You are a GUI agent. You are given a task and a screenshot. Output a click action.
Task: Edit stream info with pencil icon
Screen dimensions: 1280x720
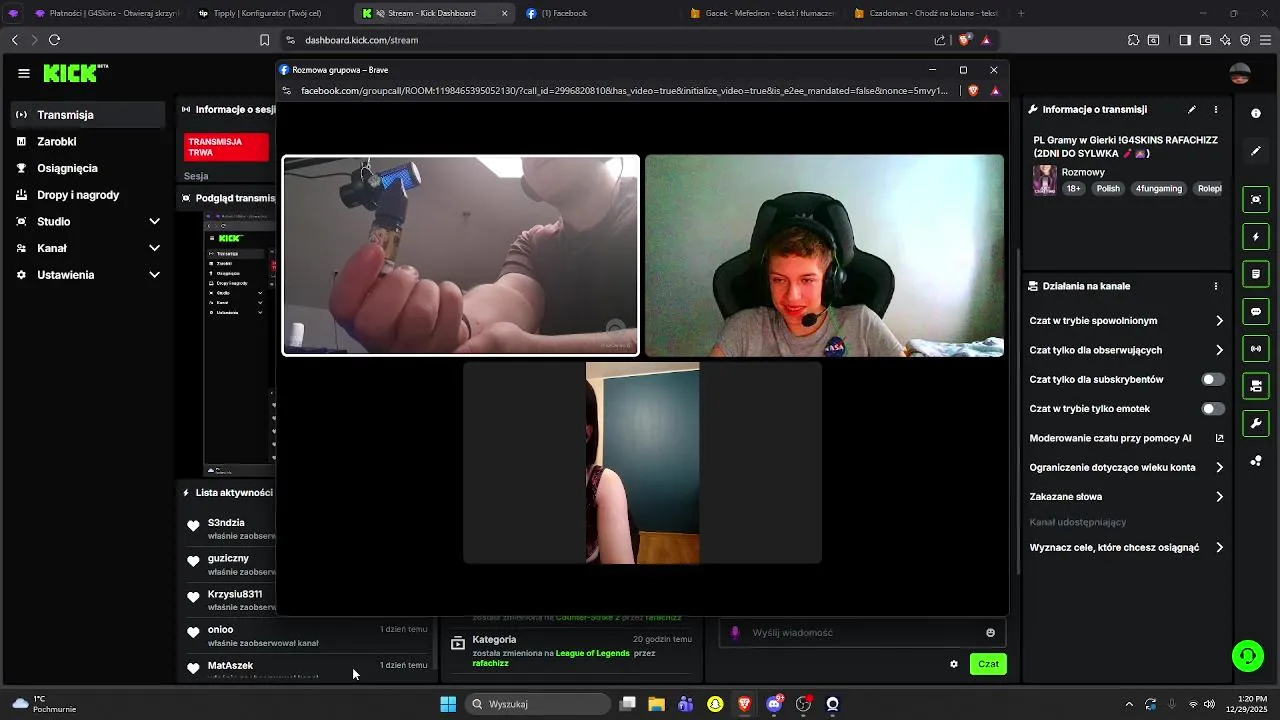coord(1191,109)
